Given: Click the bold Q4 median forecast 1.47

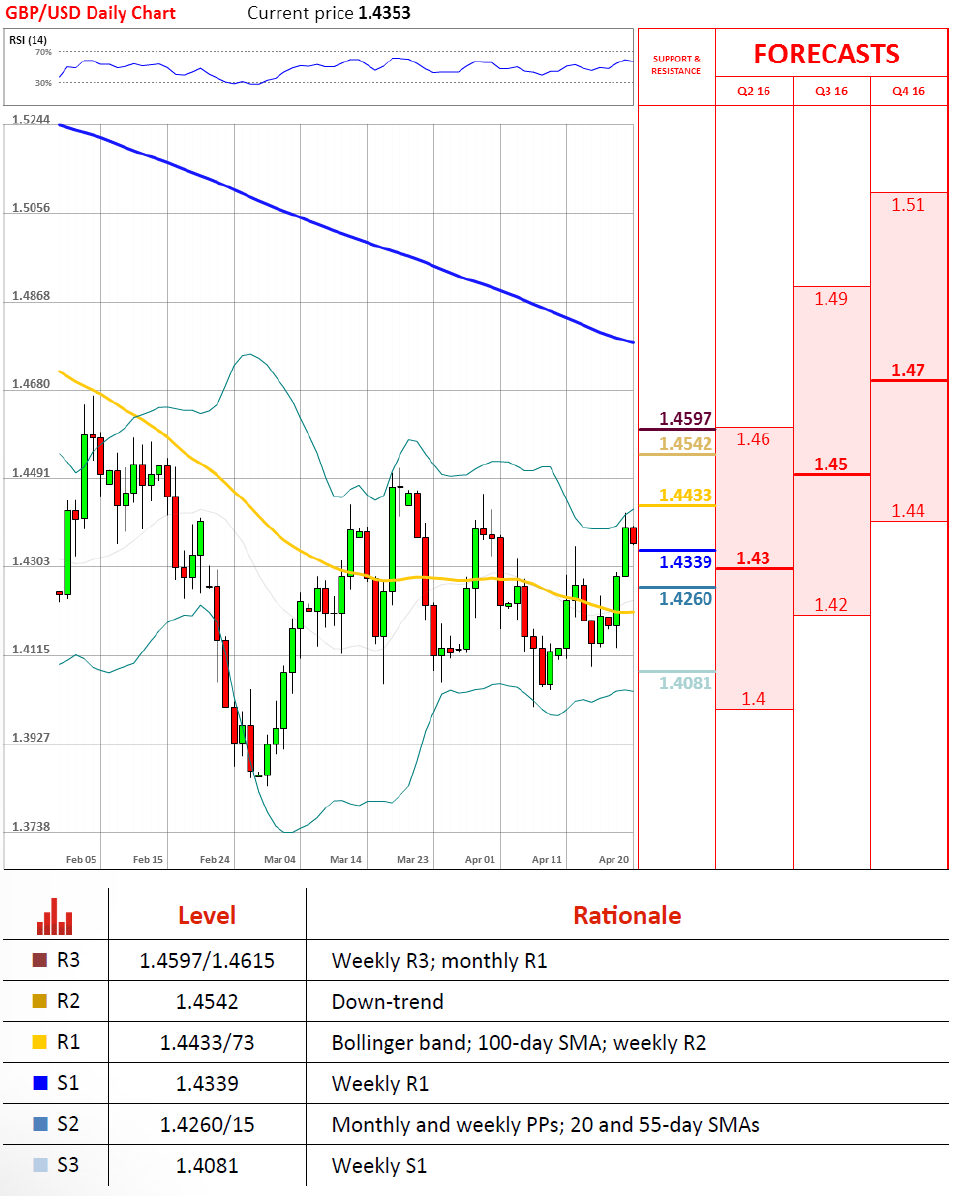Looking at the screenshot, I should [908, 371].
